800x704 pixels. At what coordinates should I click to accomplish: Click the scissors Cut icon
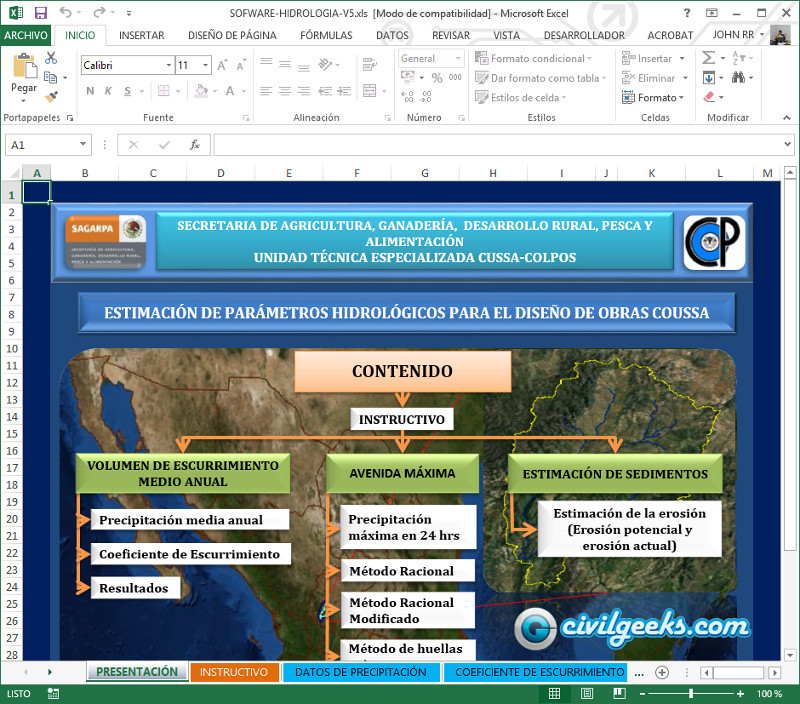click(x=51, y=59)
